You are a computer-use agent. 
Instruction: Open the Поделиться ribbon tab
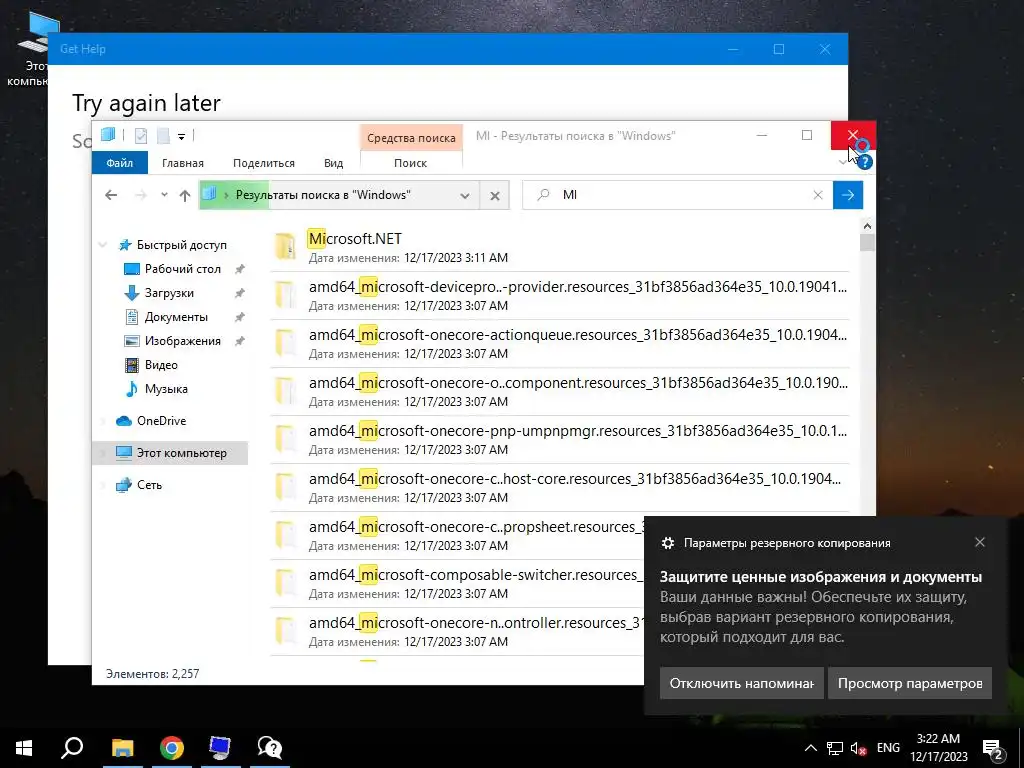point(264,163)
